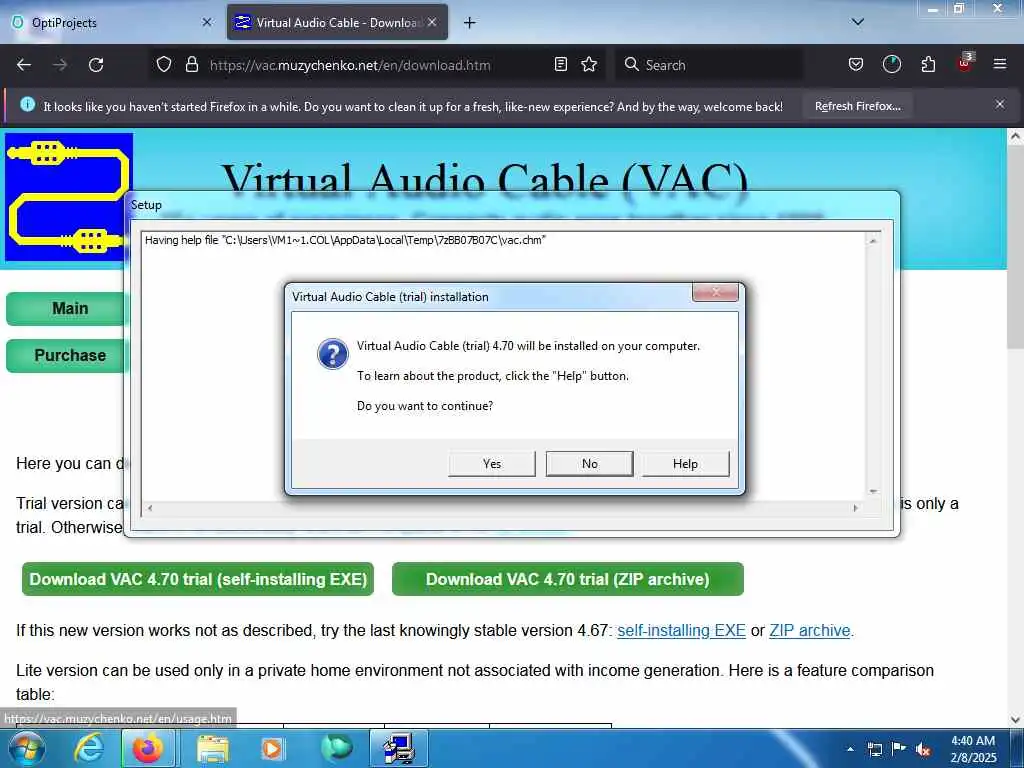Screen dimensions: 1024x768
Task: Click Setup log vertical scroll down arrow
Action: tap(872, 491)
